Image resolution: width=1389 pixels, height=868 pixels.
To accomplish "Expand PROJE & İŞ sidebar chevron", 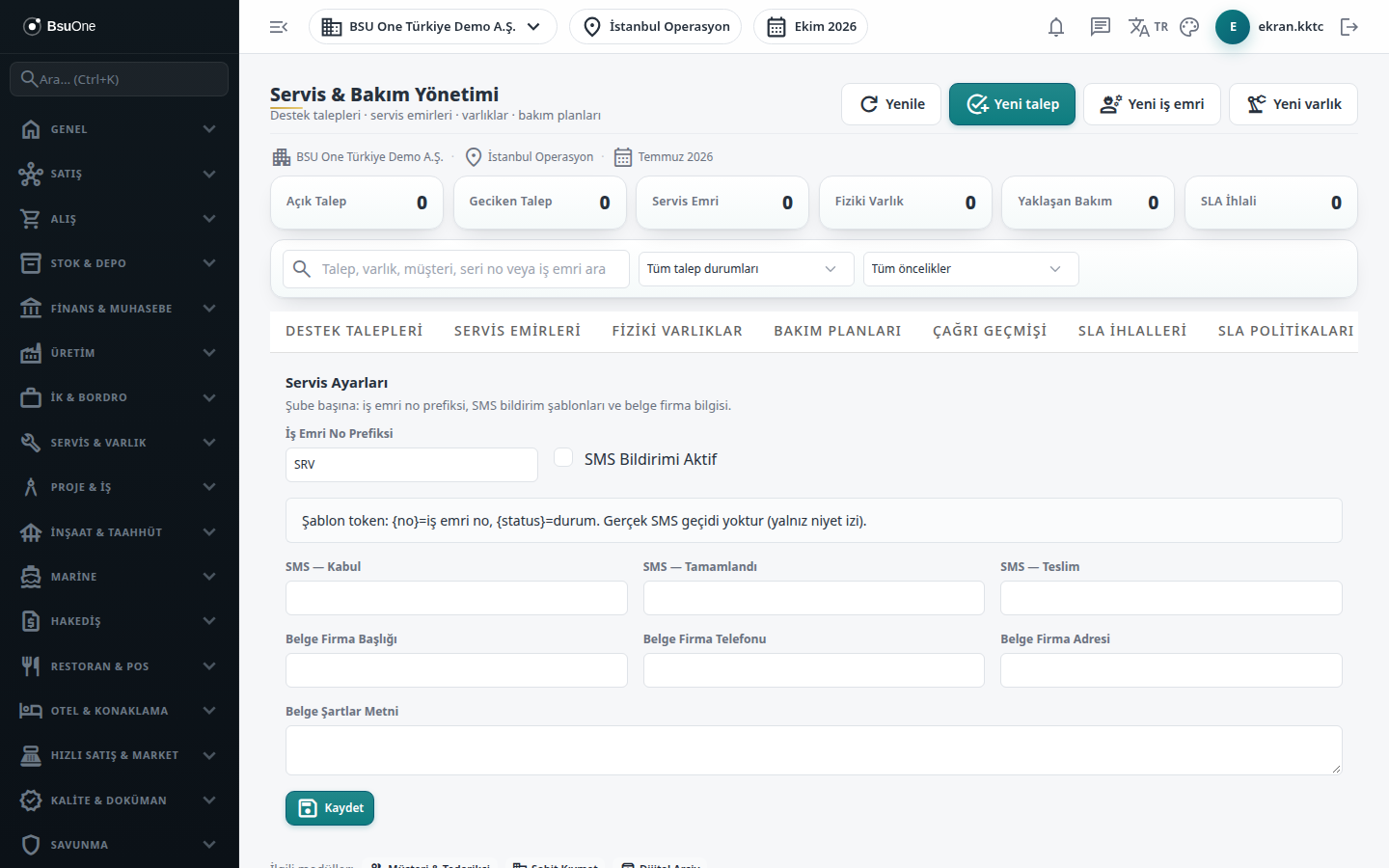I will (x=209, y=487).
